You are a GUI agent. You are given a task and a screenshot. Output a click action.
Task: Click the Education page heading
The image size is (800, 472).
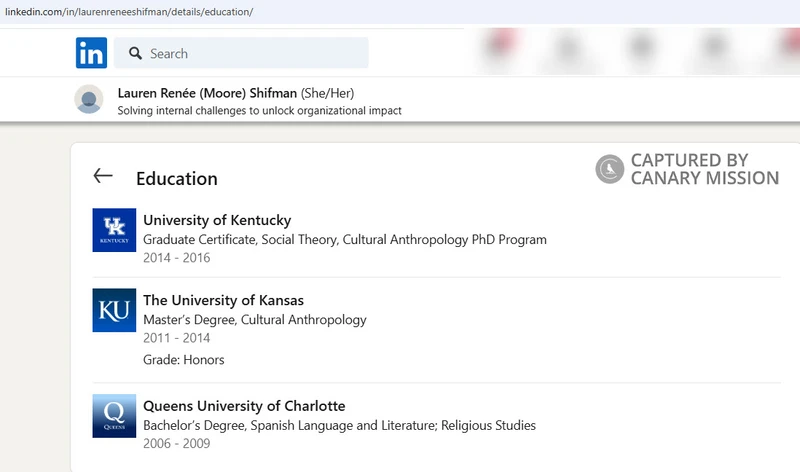pos(177,179)
